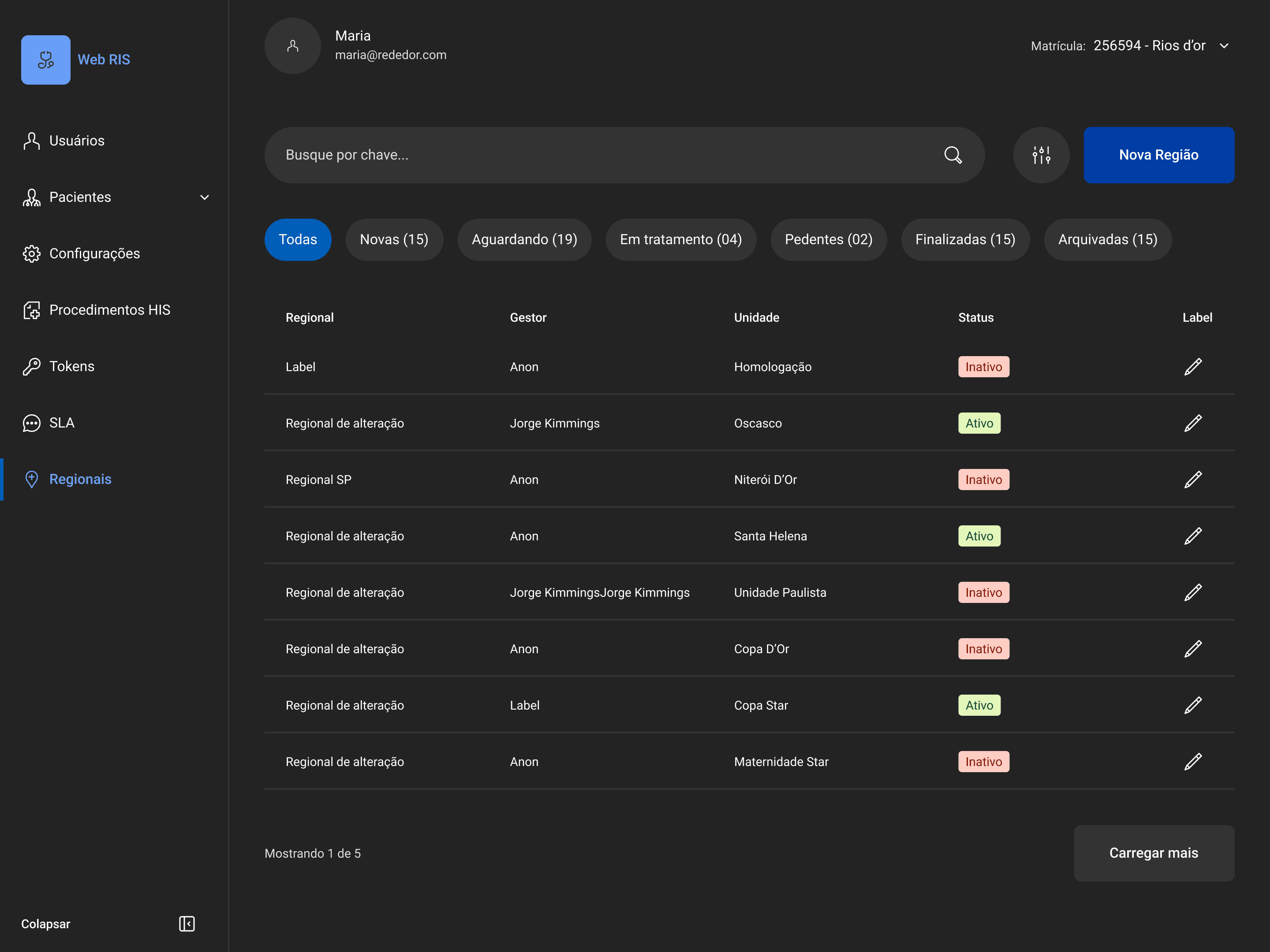Click the Inativo badge for Niterói D'Or
This screenshot has width=1270, height=952.
(x=983, y=480)
